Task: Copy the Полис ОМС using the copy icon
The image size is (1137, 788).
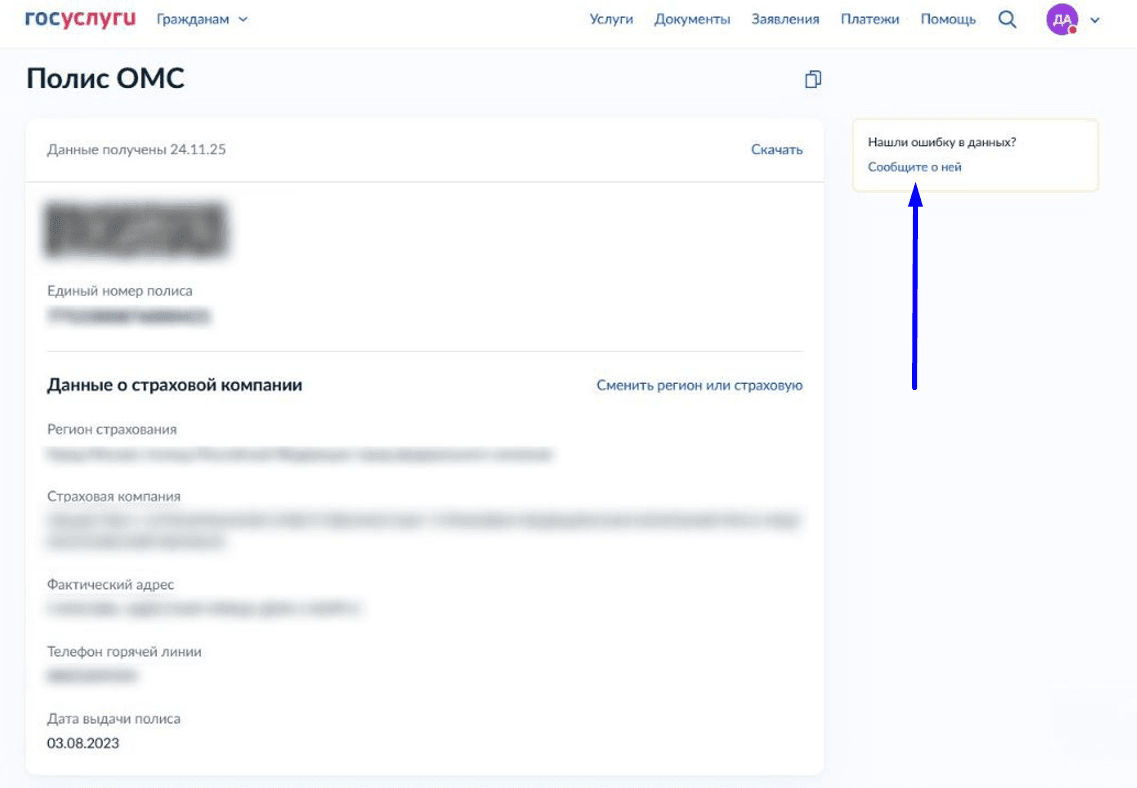Action: tap(813, 79)
